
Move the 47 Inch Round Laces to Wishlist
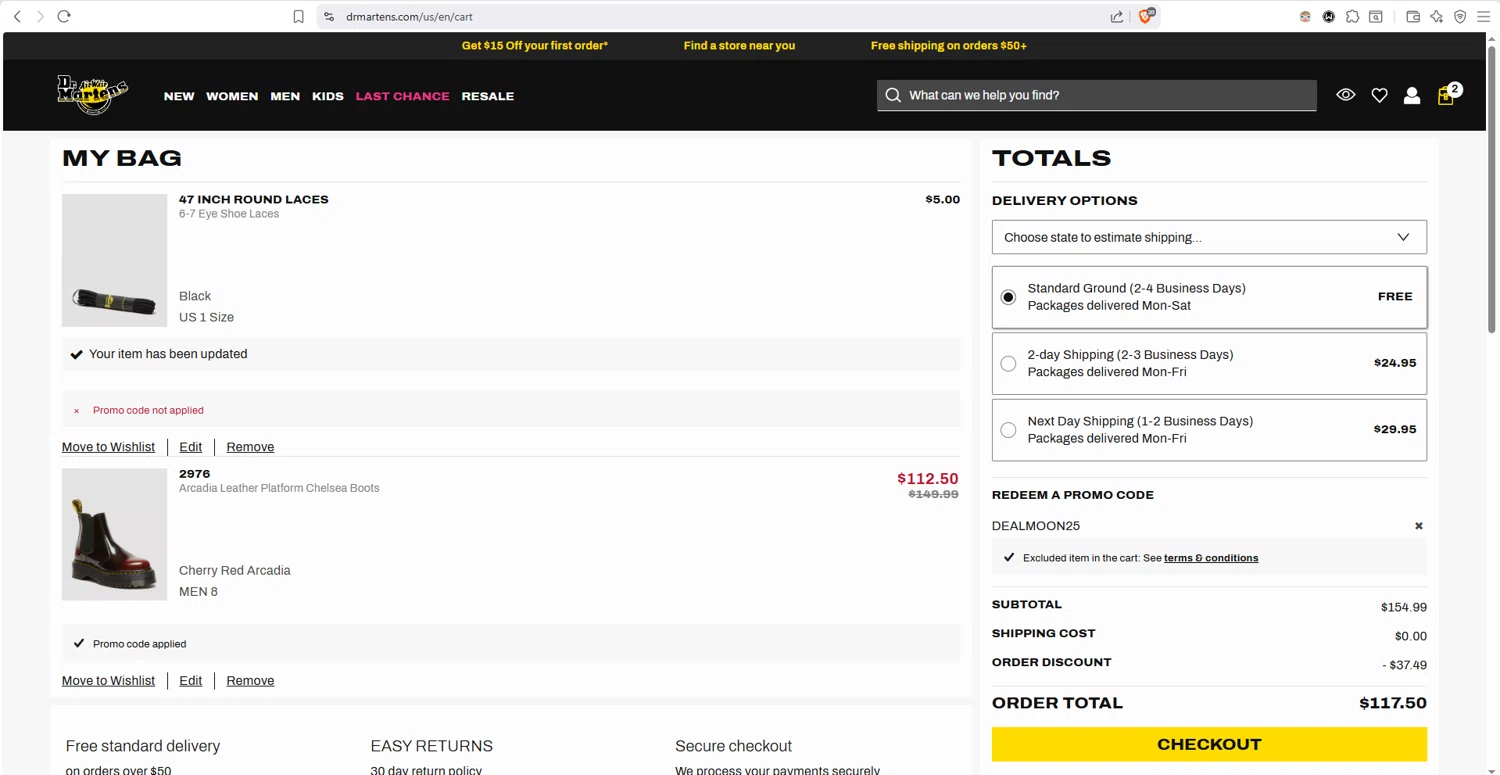pyautogui.click(x=108, y=447)
